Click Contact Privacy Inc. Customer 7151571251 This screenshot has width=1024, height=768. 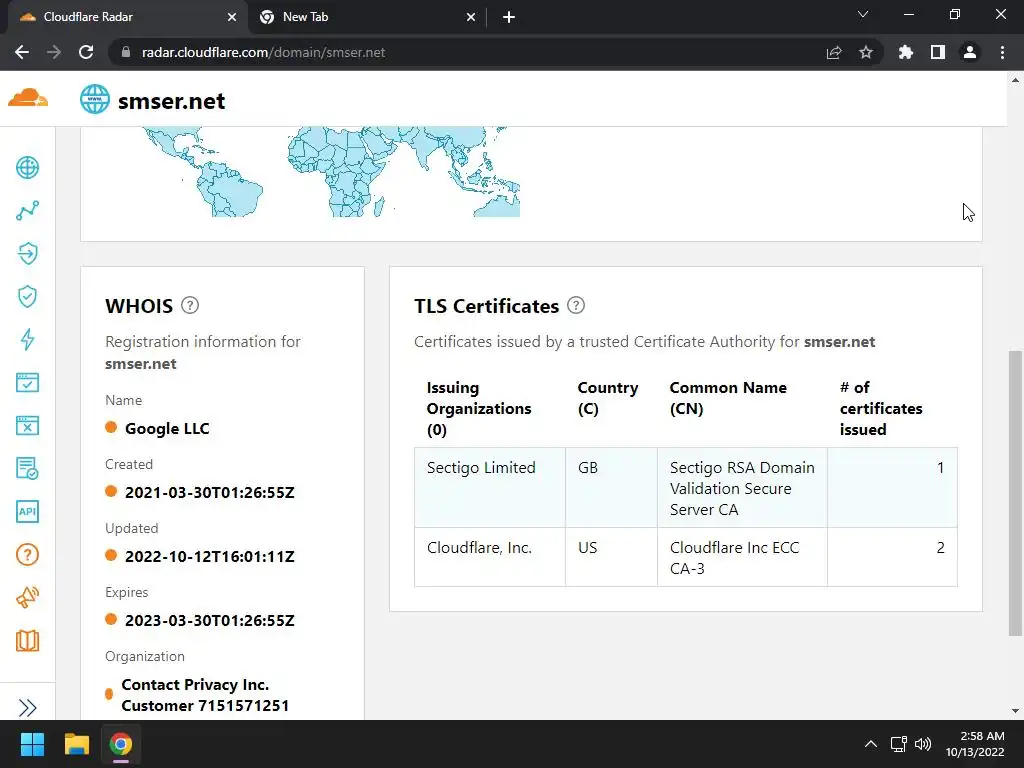pos(205,695)
